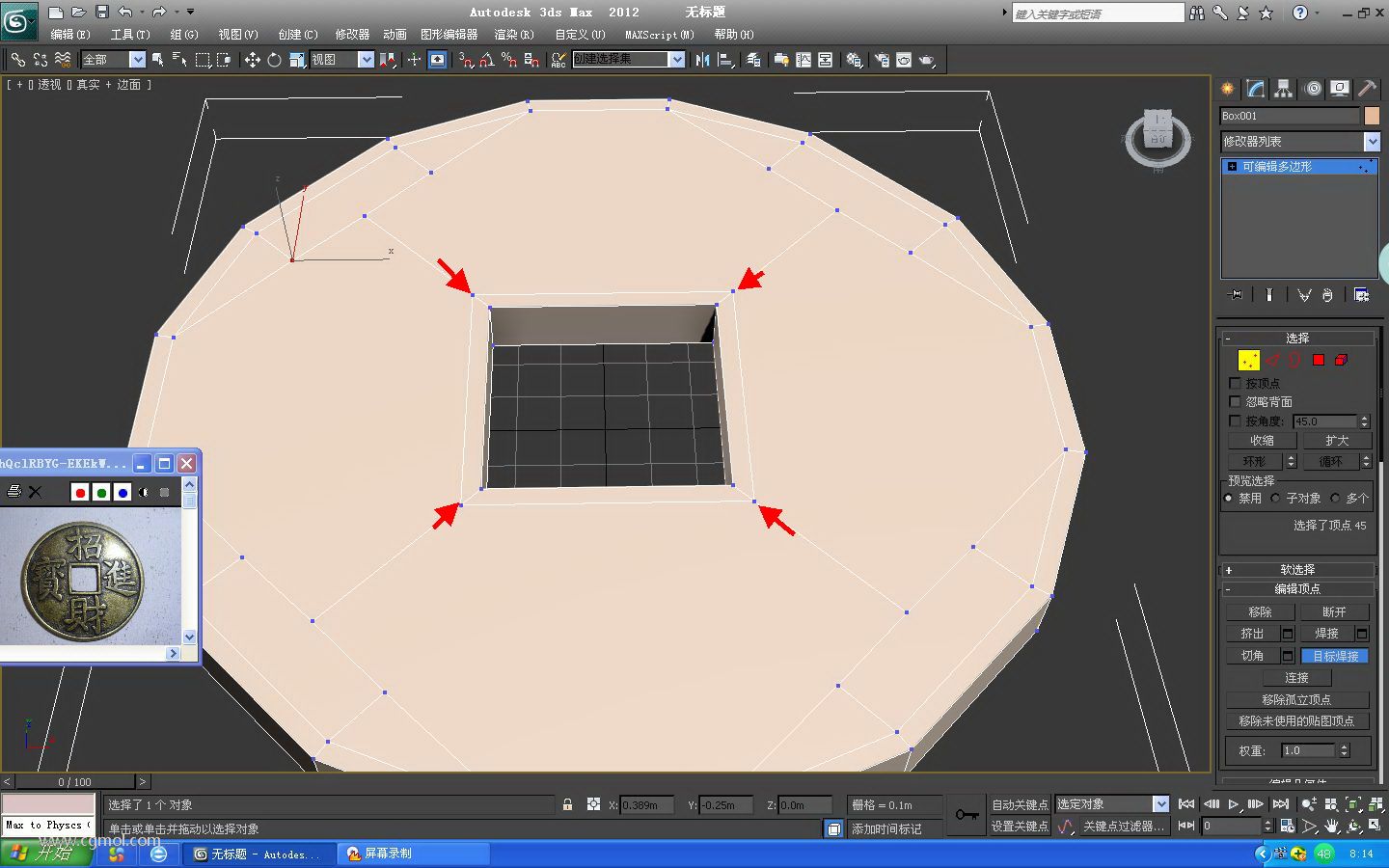Activate the Select and Move tool
This screenshot has height=868, width=1389.
[x=252, y=60]
